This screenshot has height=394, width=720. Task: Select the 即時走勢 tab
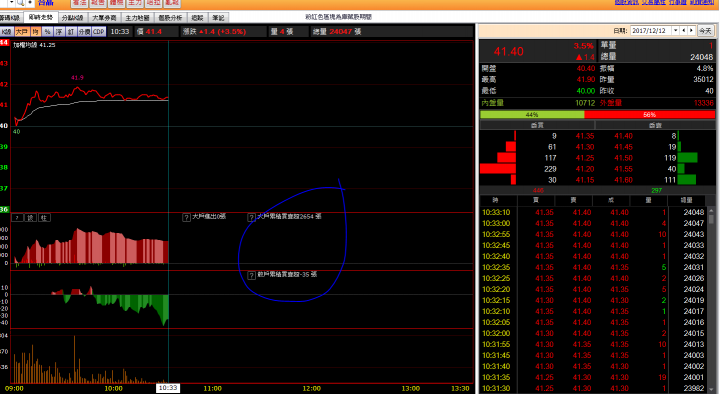pyautogui.click(x=40, y=17)
